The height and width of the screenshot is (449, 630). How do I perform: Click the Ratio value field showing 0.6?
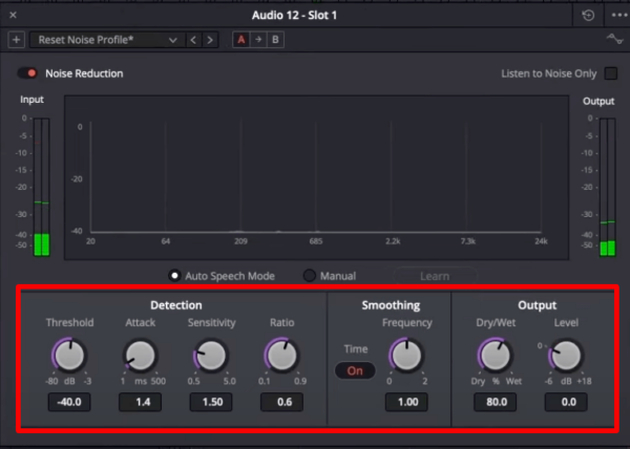click(x=281, y=402)
